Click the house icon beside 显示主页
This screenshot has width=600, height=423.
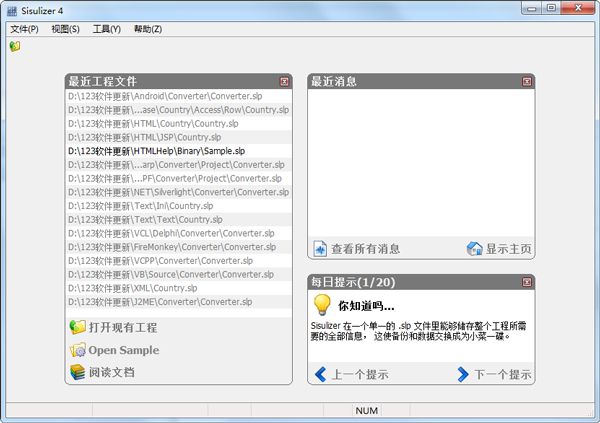pyautogui.click(x=474, y=249)
